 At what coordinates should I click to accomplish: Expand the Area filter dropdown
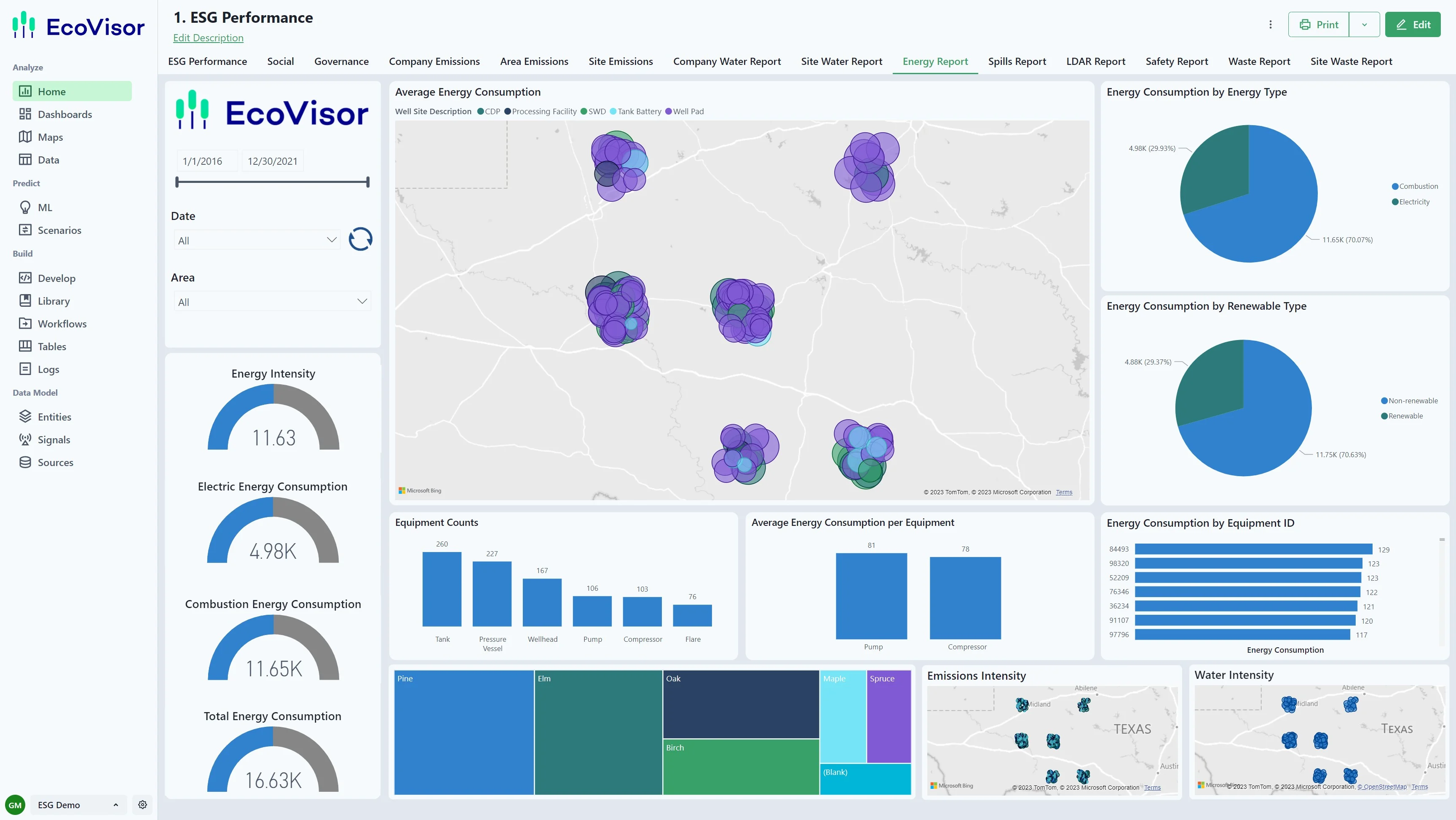point(362,301)
